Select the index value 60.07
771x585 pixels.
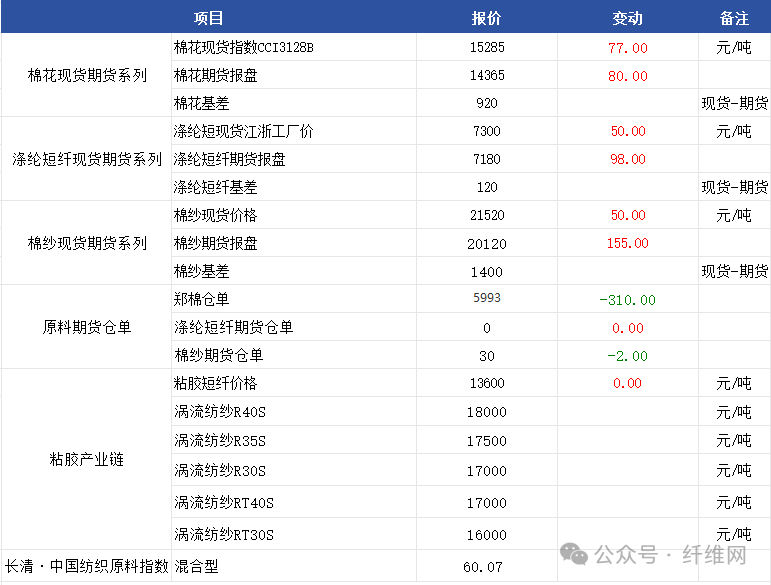pos(483,567)
